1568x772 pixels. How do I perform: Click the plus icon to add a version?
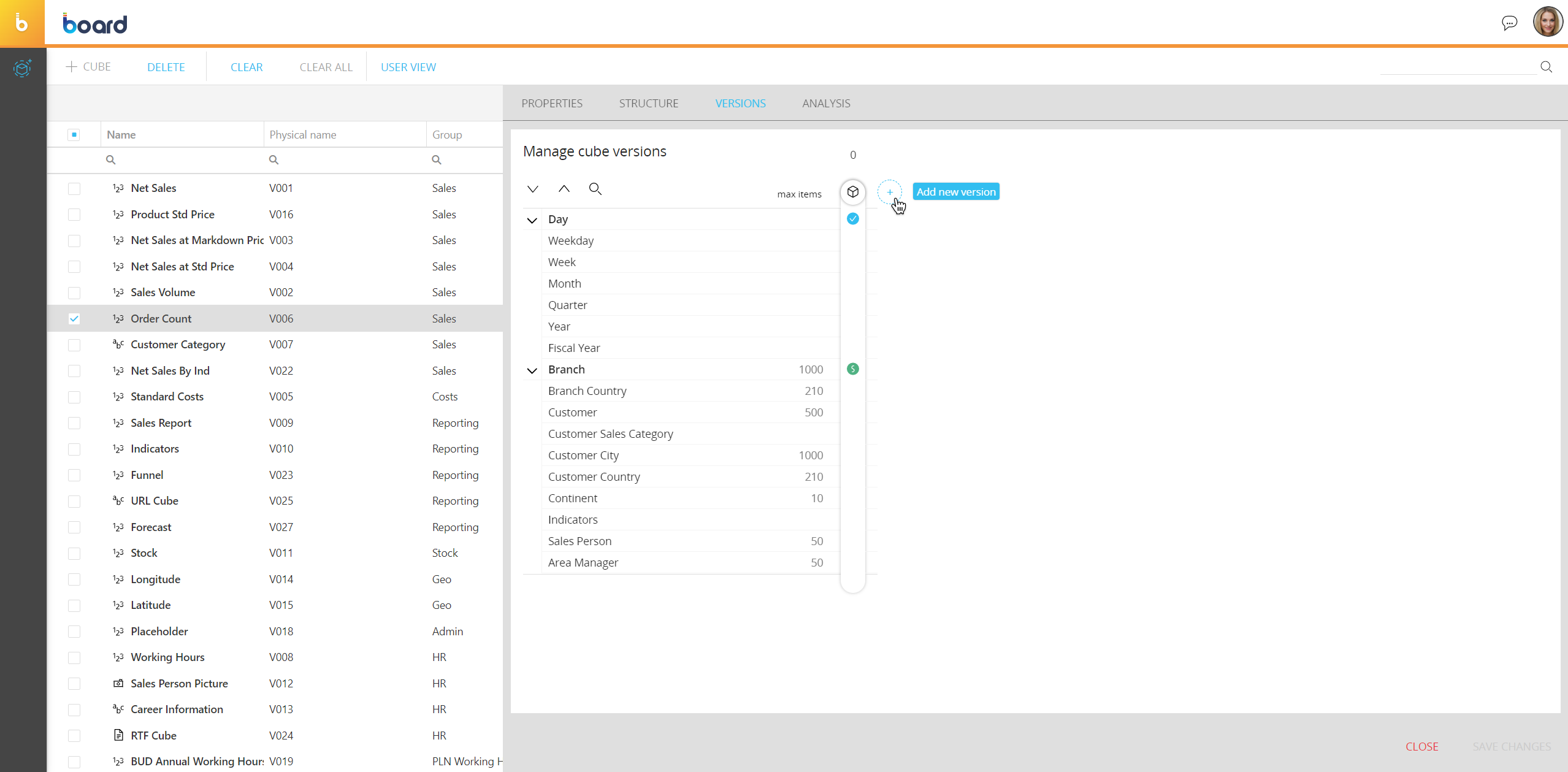click(x=889, y=192)
